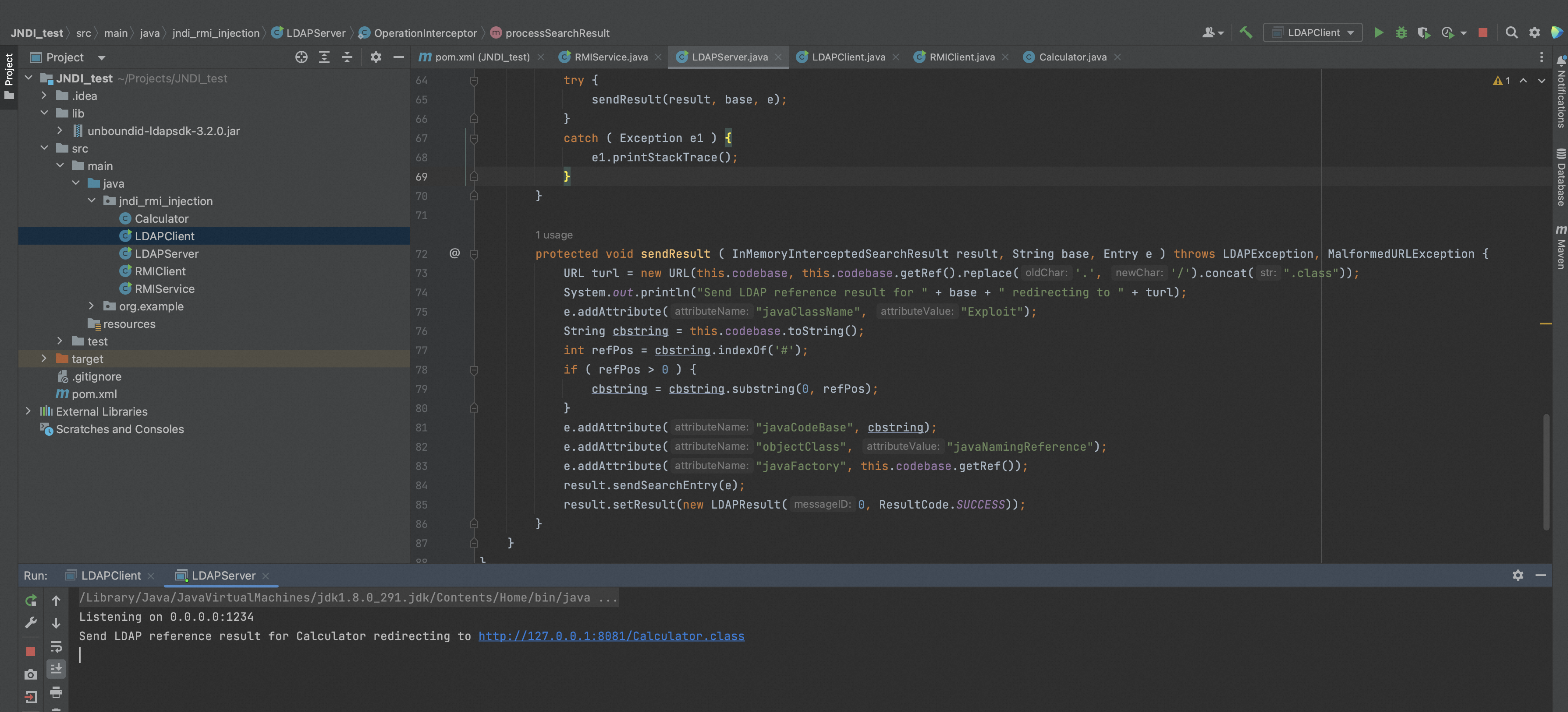Screen dimensions: 1568x712
Task: Hide the Project panel with minus icon
Action: [x=399, y=57]
